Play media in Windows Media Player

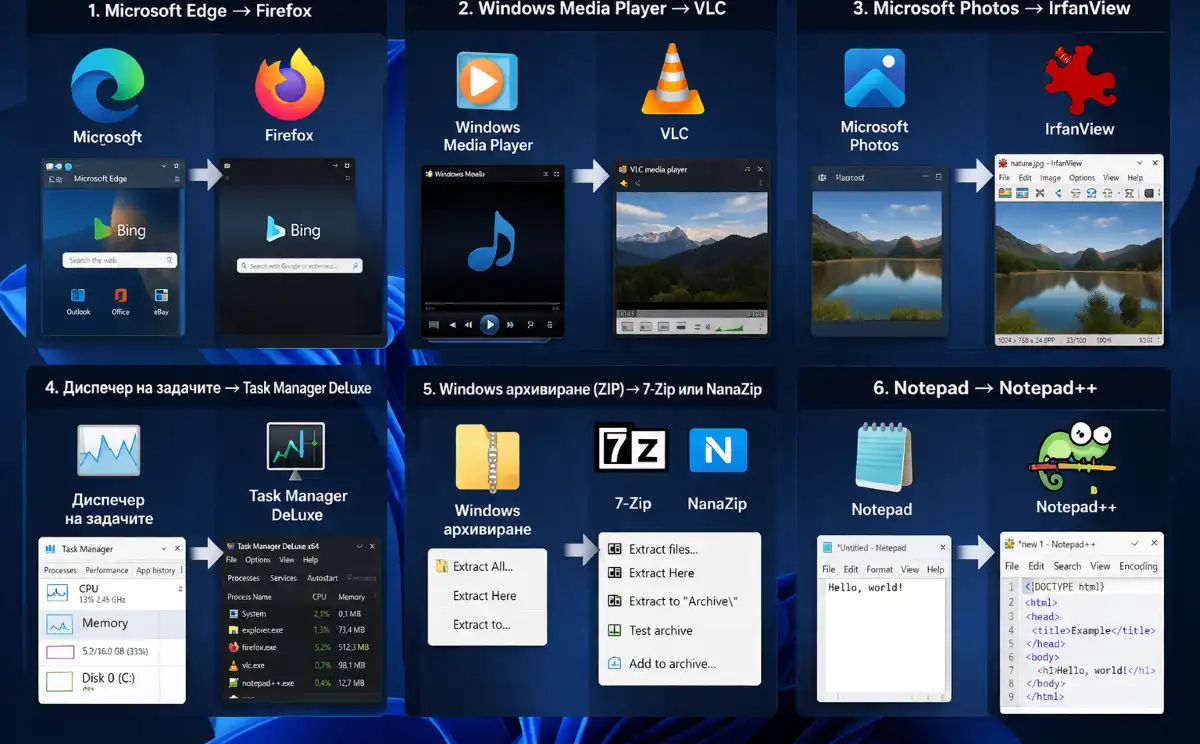coord(489,324)
